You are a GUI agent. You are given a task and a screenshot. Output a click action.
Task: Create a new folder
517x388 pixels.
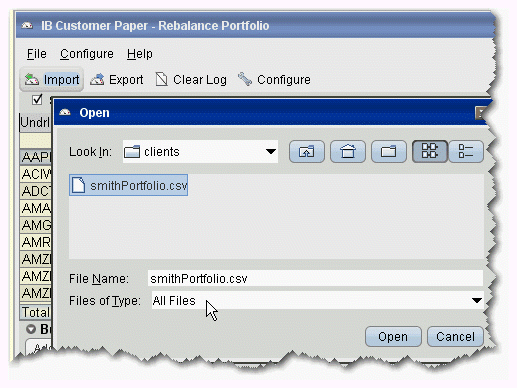click(x=389, y=152)
